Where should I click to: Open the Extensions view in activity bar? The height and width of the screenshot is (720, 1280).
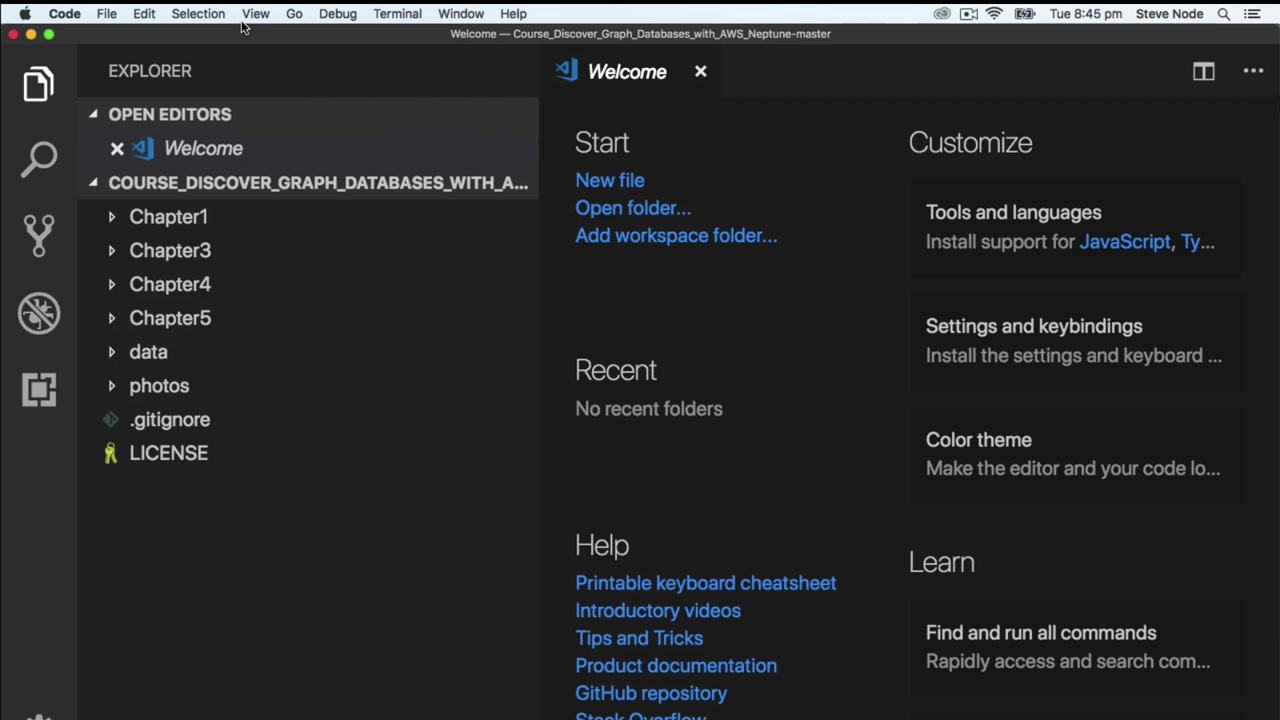tap(39, 389)
